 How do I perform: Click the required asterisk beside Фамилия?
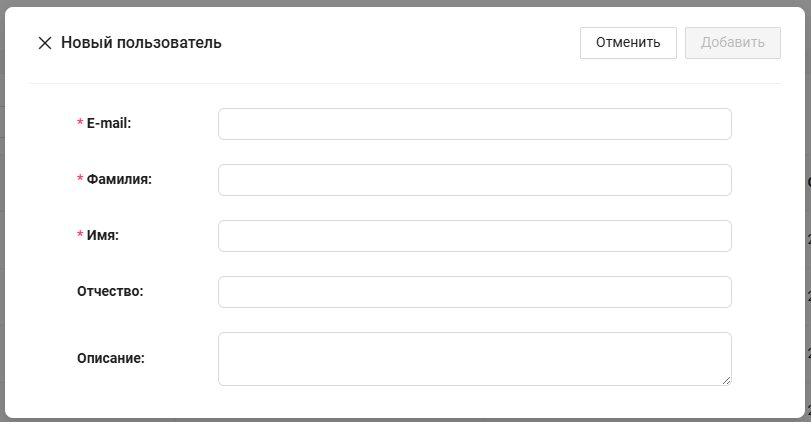pos(80,179)
